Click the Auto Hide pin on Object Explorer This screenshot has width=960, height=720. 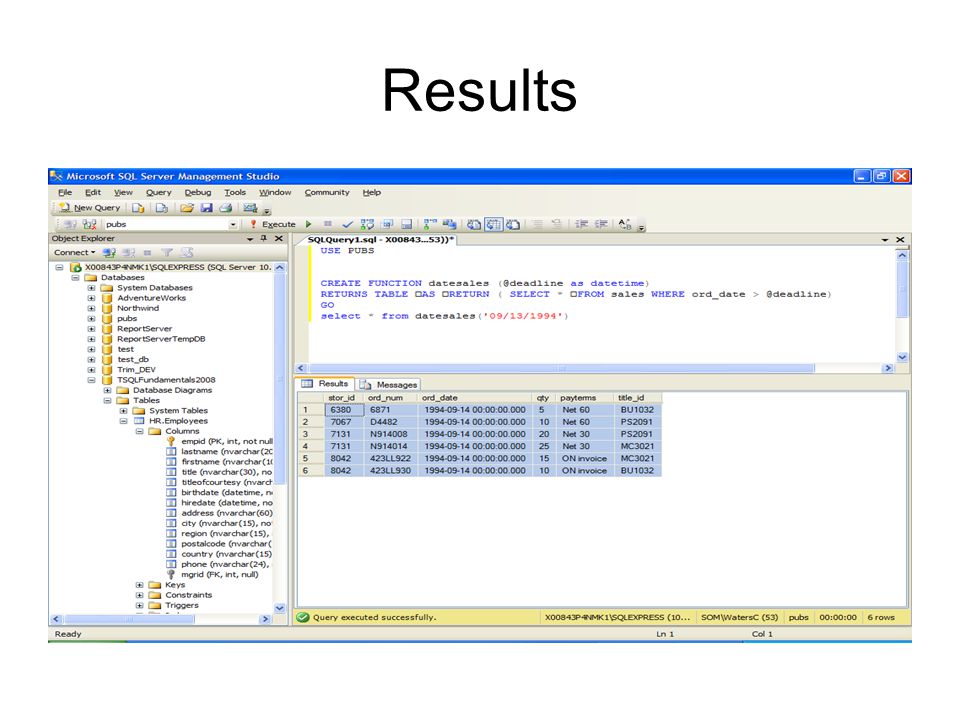point(264,239)
